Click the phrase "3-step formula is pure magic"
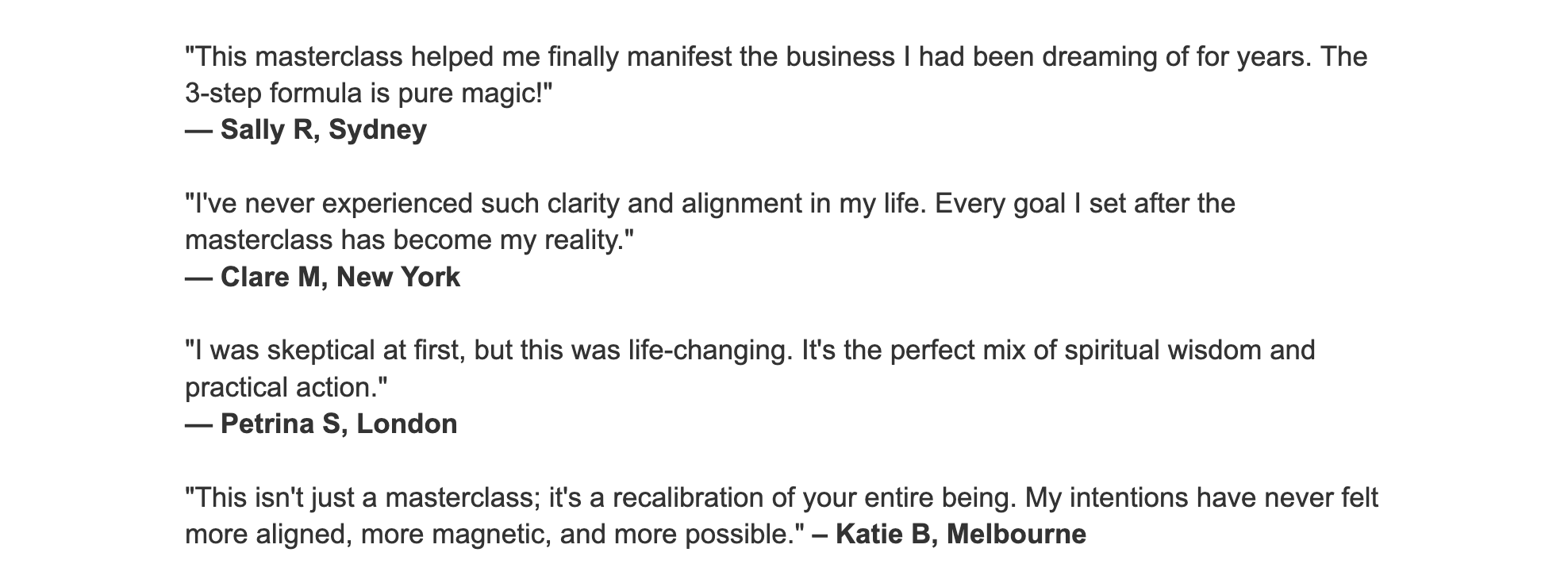The height and width of the screenshot is (579, 1568). 363,94
